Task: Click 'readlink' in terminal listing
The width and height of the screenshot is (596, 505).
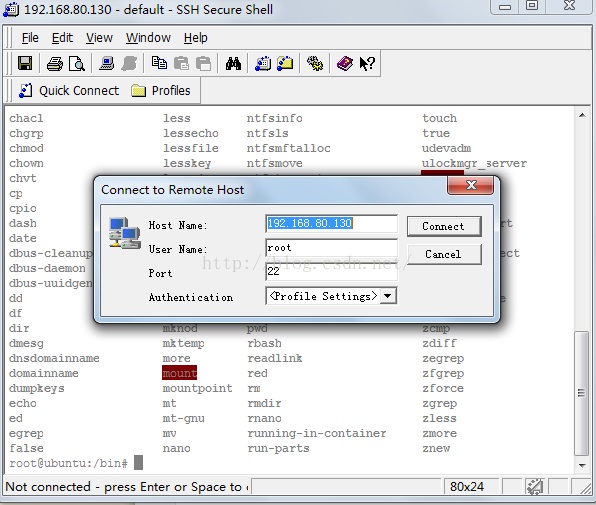Action: 275,358
